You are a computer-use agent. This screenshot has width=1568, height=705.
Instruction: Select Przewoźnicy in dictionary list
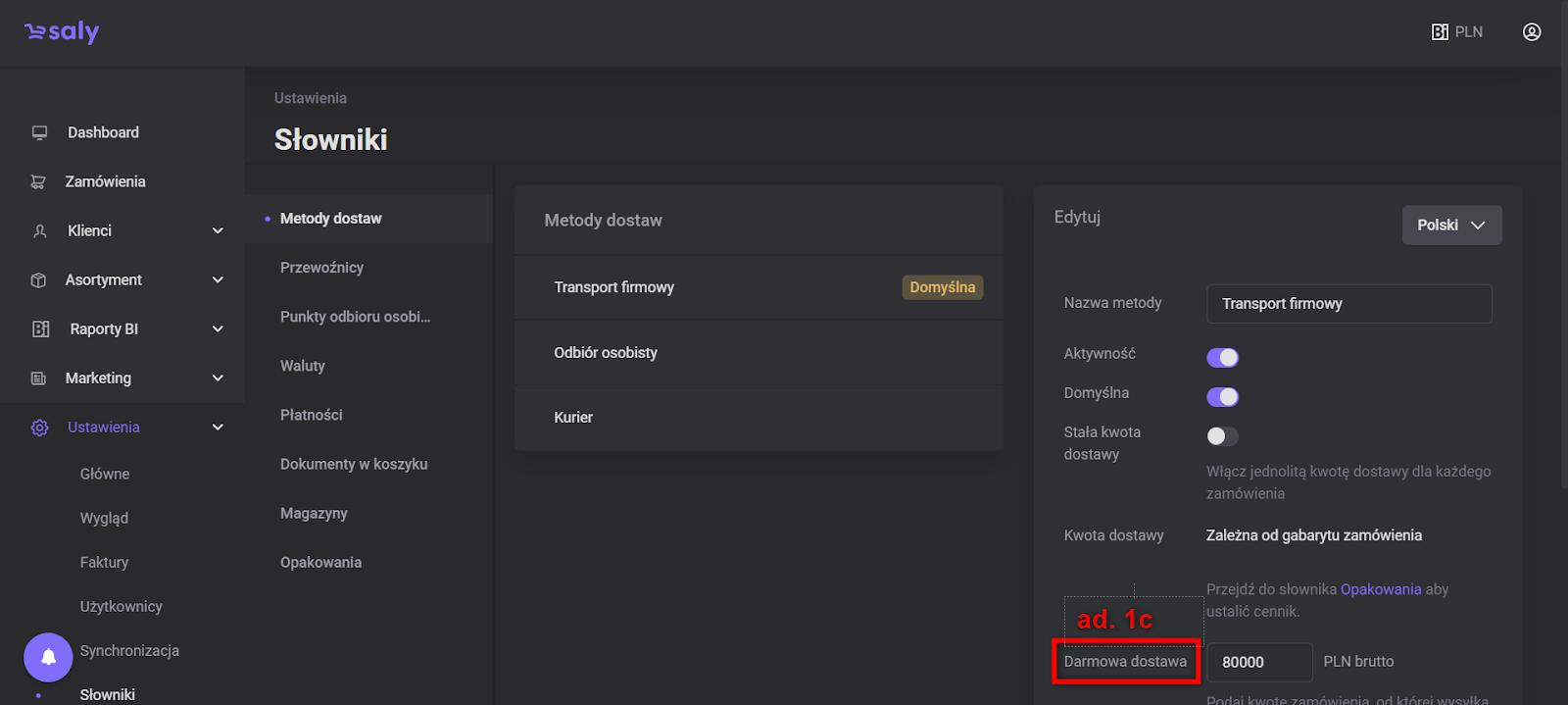[321, 268]
